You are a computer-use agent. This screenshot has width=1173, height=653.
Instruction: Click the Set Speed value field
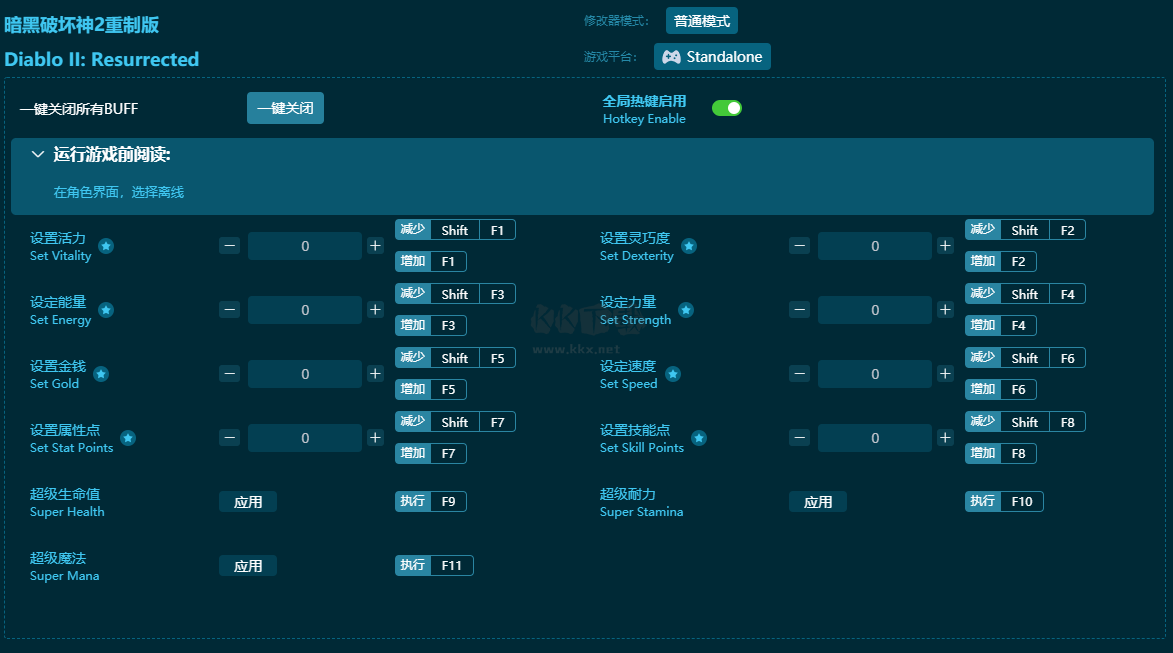click(875, 374)
